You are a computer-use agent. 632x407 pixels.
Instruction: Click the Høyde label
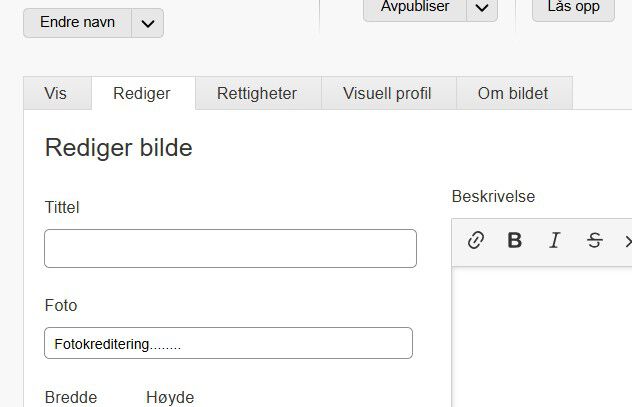click(170, 397)
